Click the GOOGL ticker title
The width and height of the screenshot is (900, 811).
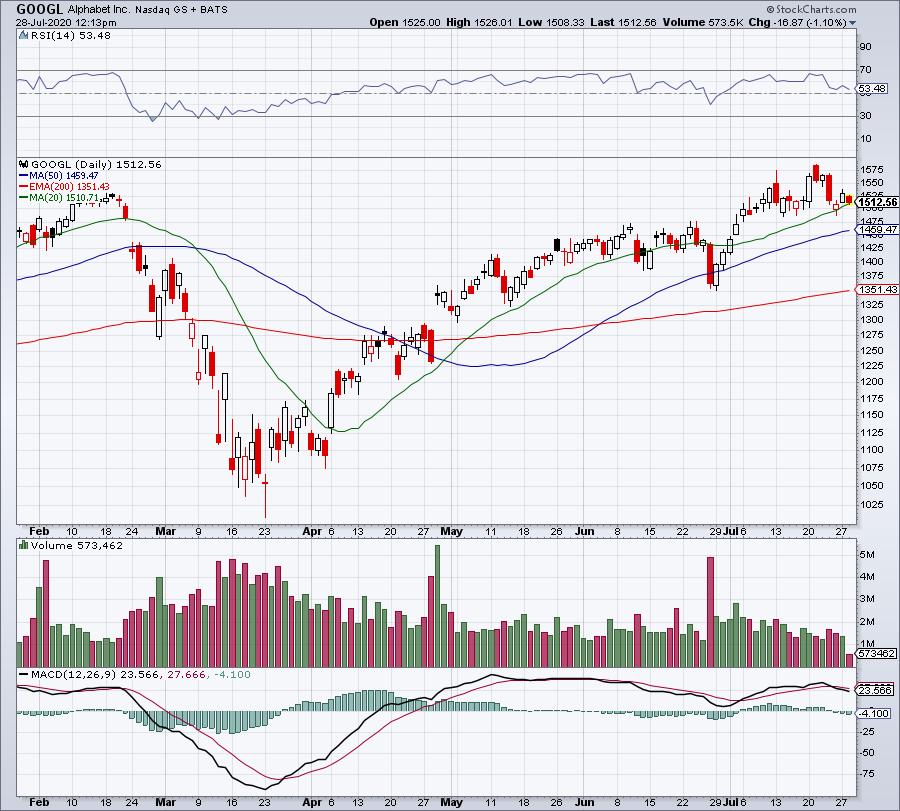click(40, 9)
